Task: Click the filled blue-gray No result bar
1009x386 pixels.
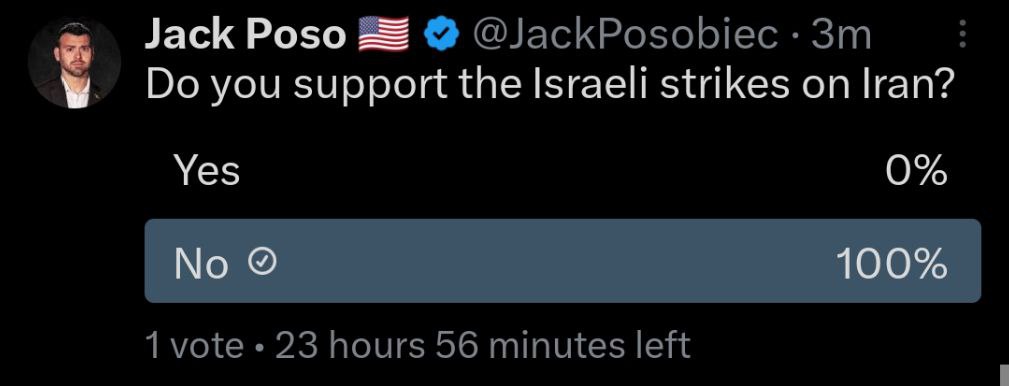Action: coord(562,261)
